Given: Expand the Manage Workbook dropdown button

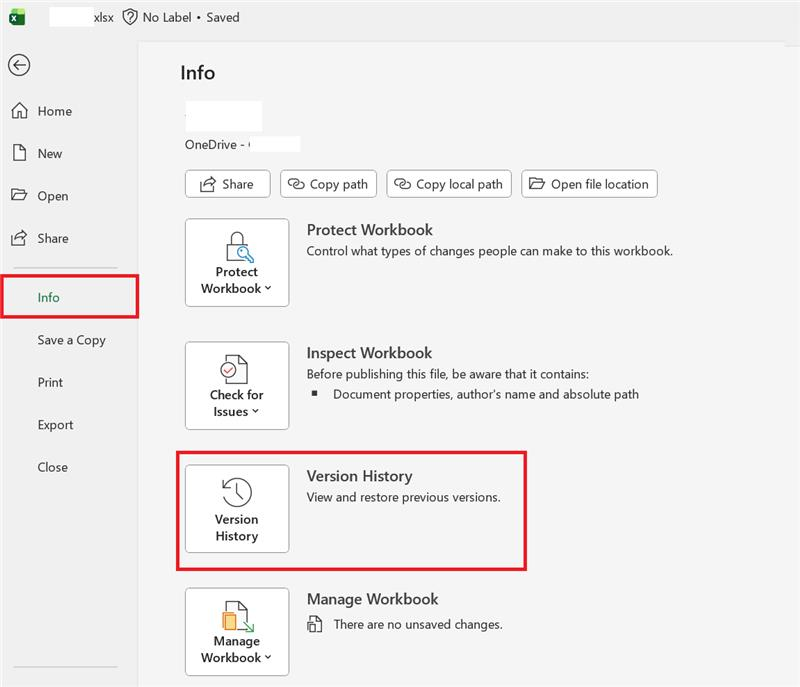Looking at the screenshot, I should click(237, 631).
